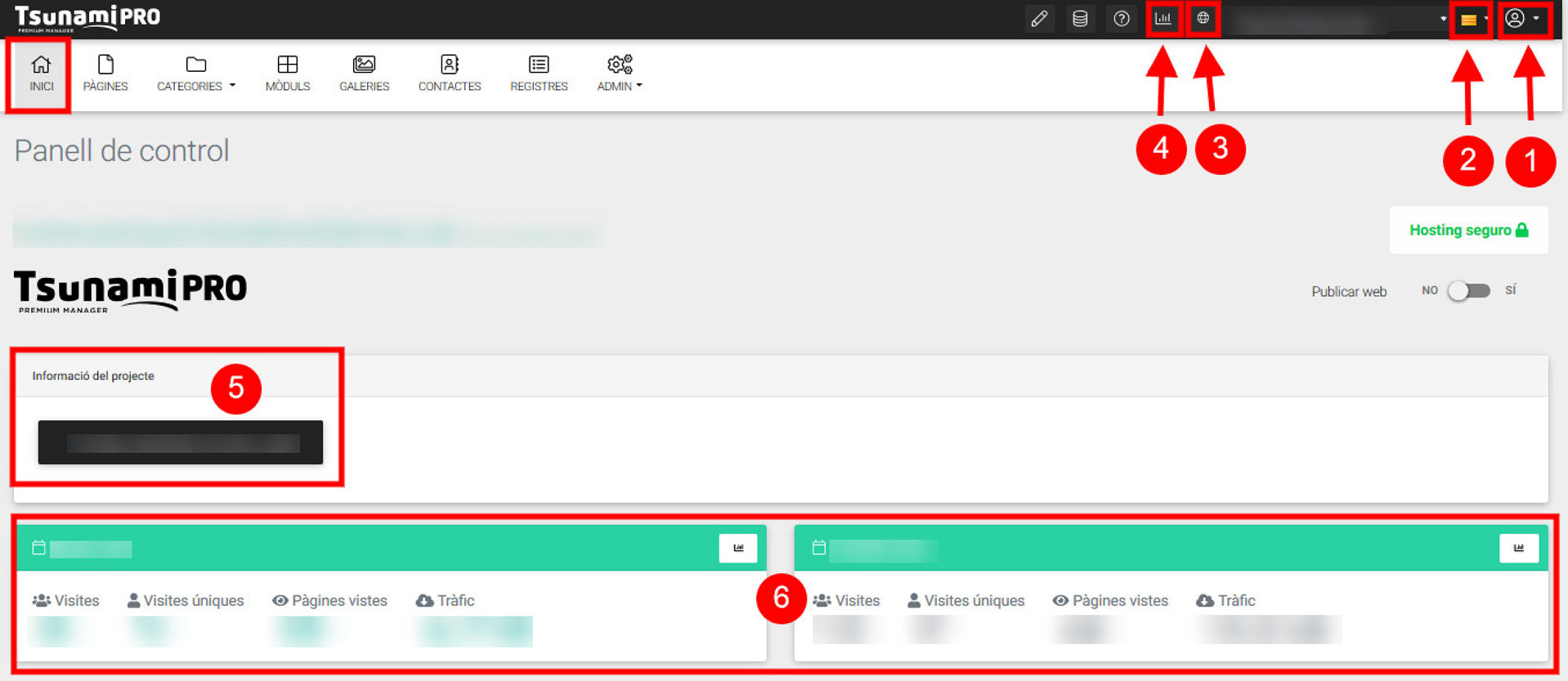Image resolution: width=1568 pixels, height=681 pixels.
Task: Open the database icon in top bar
Action: [x=1080, y=19]
